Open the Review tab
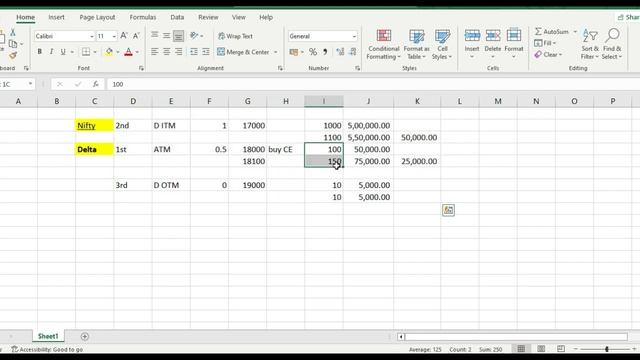Image resolution: width=640 pixels, height=360 pixels. [x=208, y=17]
